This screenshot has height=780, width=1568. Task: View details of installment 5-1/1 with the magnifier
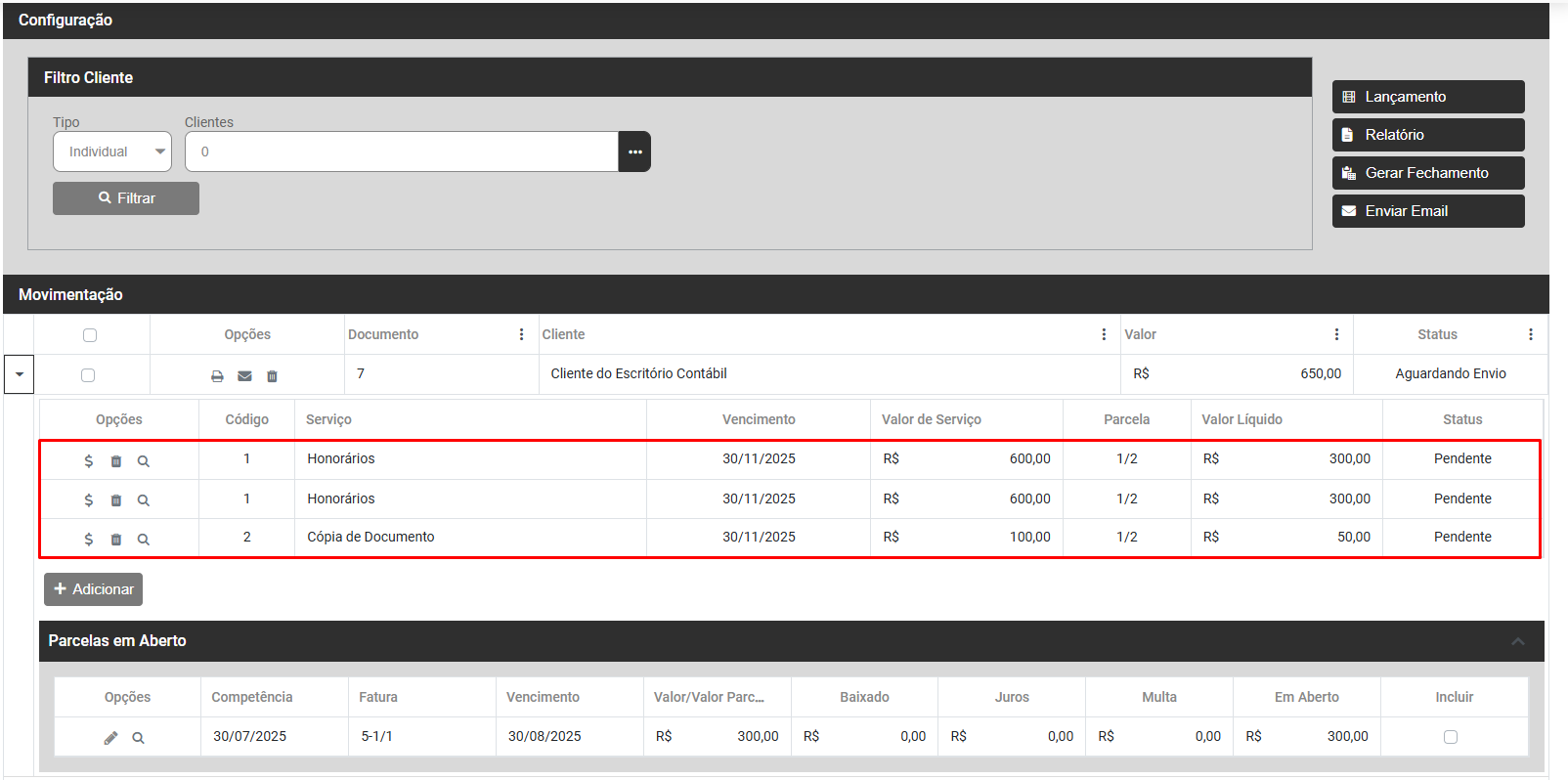click(138, 738)
